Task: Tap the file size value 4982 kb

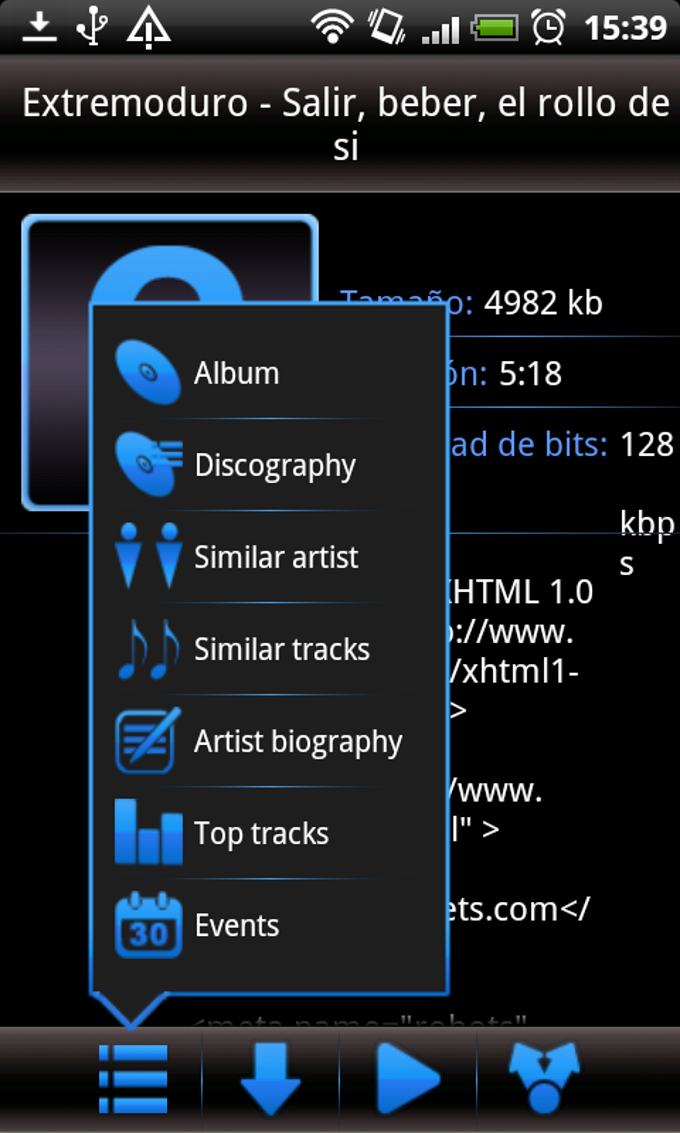Action: [x=543, y=304]
